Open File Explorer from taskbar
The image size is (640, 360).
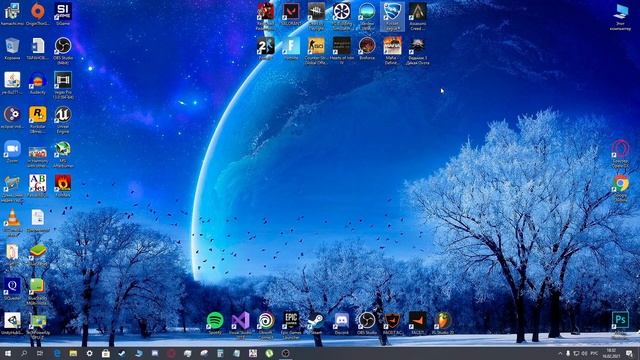[x=73, y=353]
